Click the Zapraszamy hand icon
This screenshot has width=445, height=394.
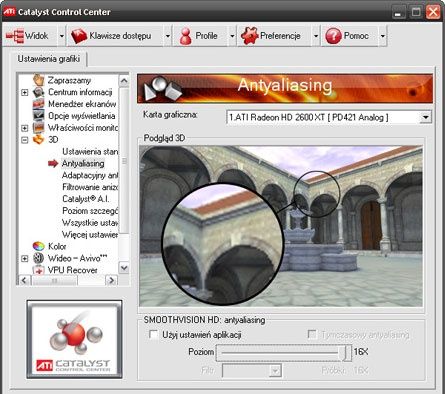[39, 80]
